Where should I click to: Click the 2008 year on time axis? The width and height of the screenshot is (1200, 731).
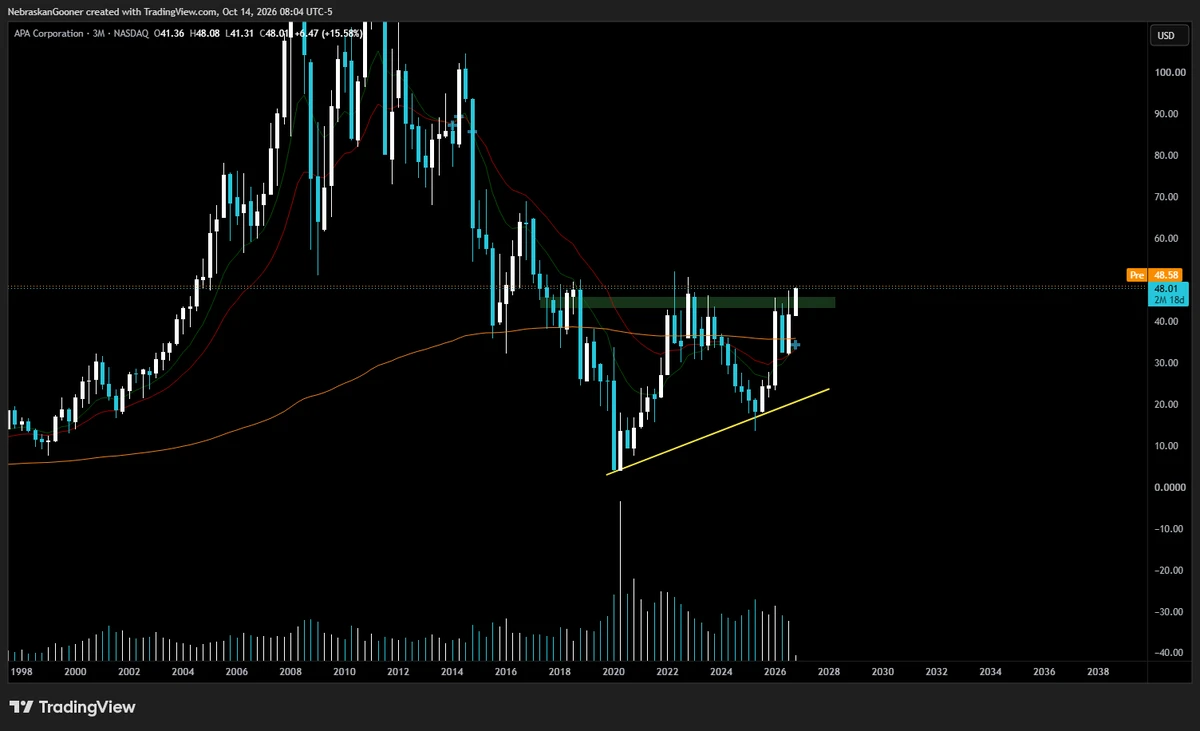(x=289, y=672)
